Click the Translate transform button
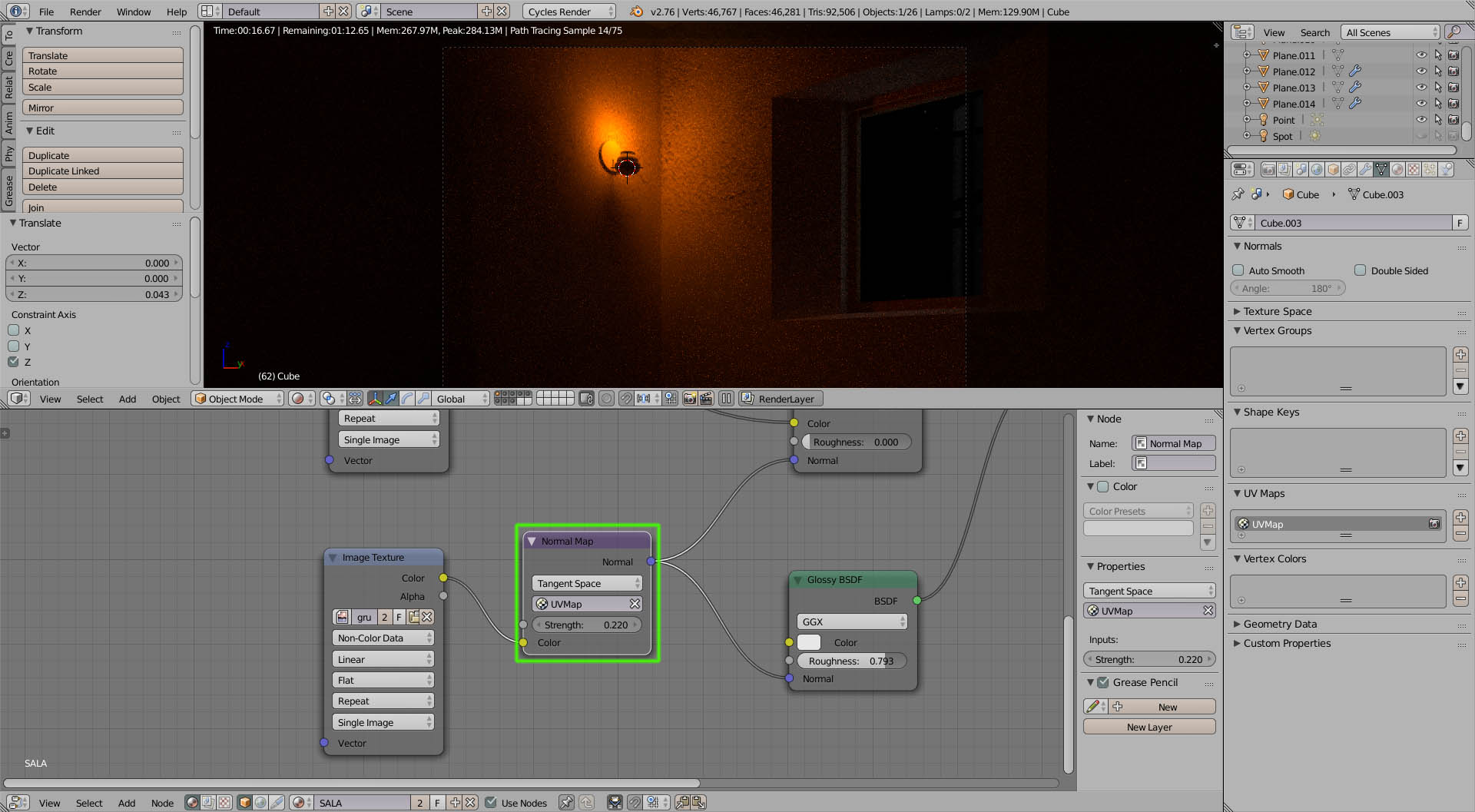The image size is (1475, 812). click(x=103, y=55)
